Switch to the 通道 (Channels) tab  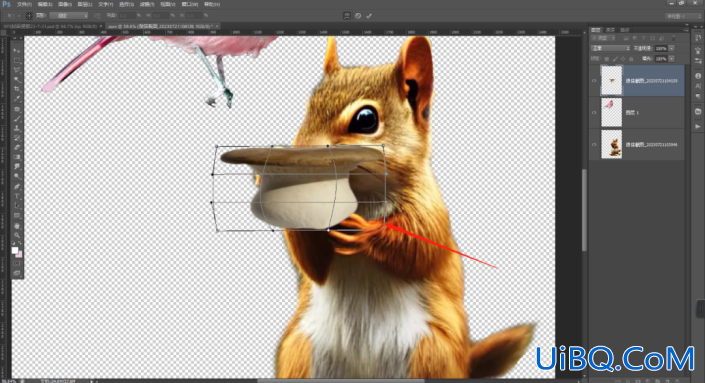coord(610,30)
